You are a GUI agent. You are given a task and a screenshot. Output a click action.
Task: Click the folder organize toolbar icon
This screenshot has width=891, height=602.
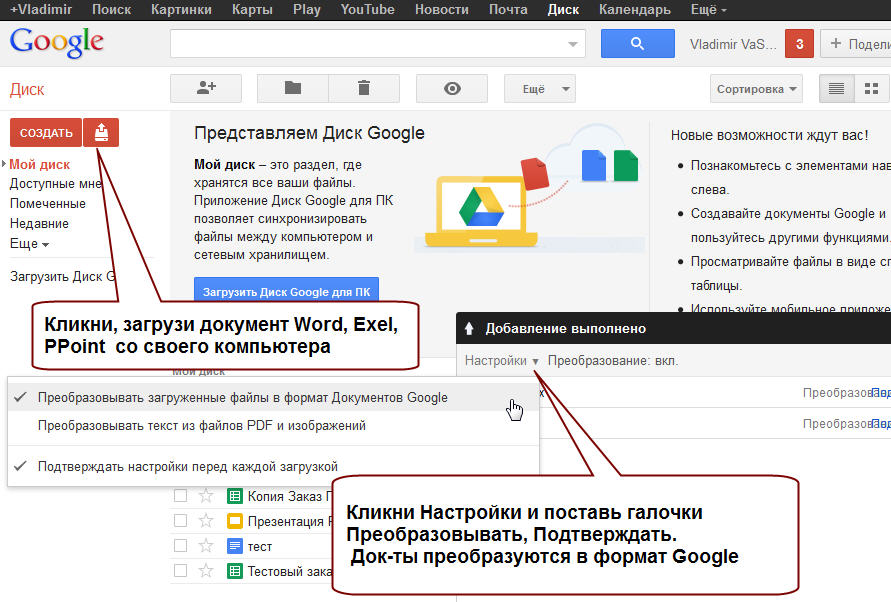tap(293, 89)
